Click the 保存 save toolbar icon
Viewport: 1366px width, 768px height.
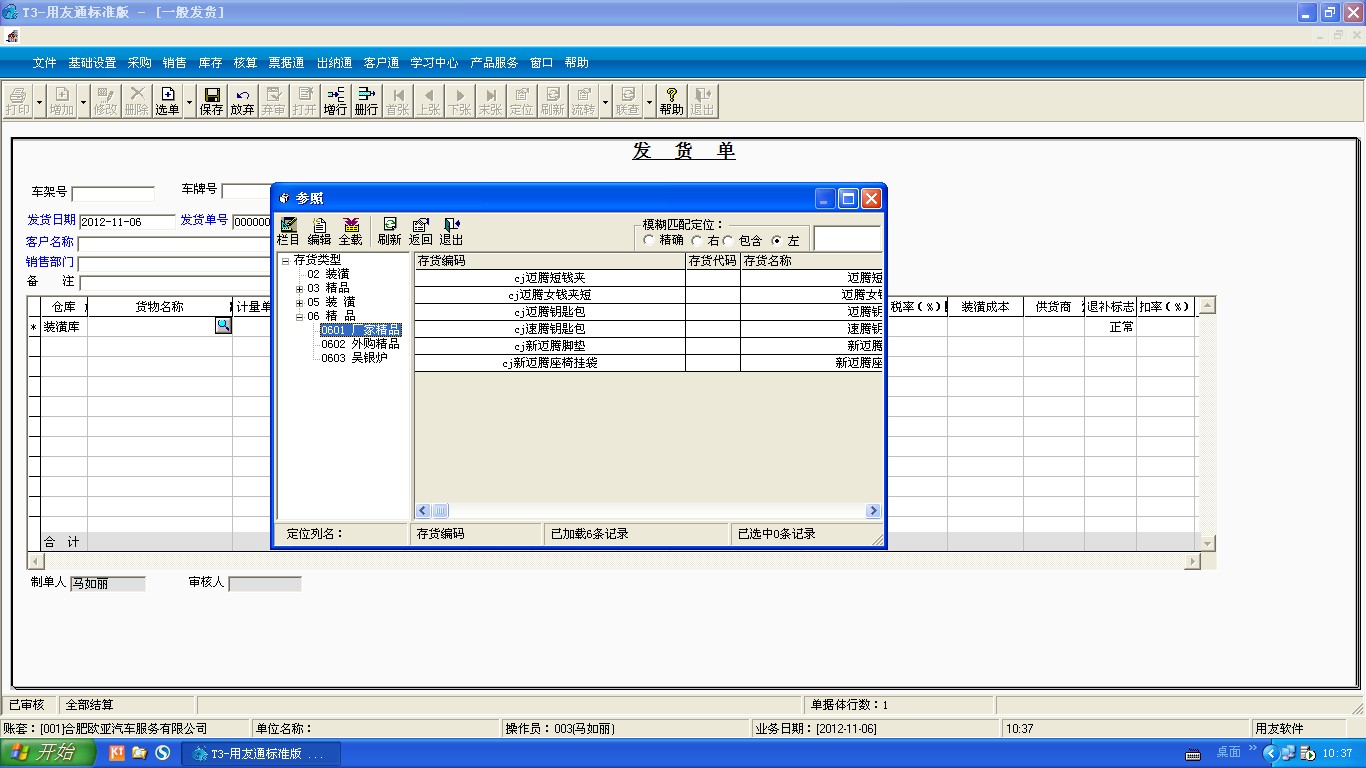pos(212,101)
